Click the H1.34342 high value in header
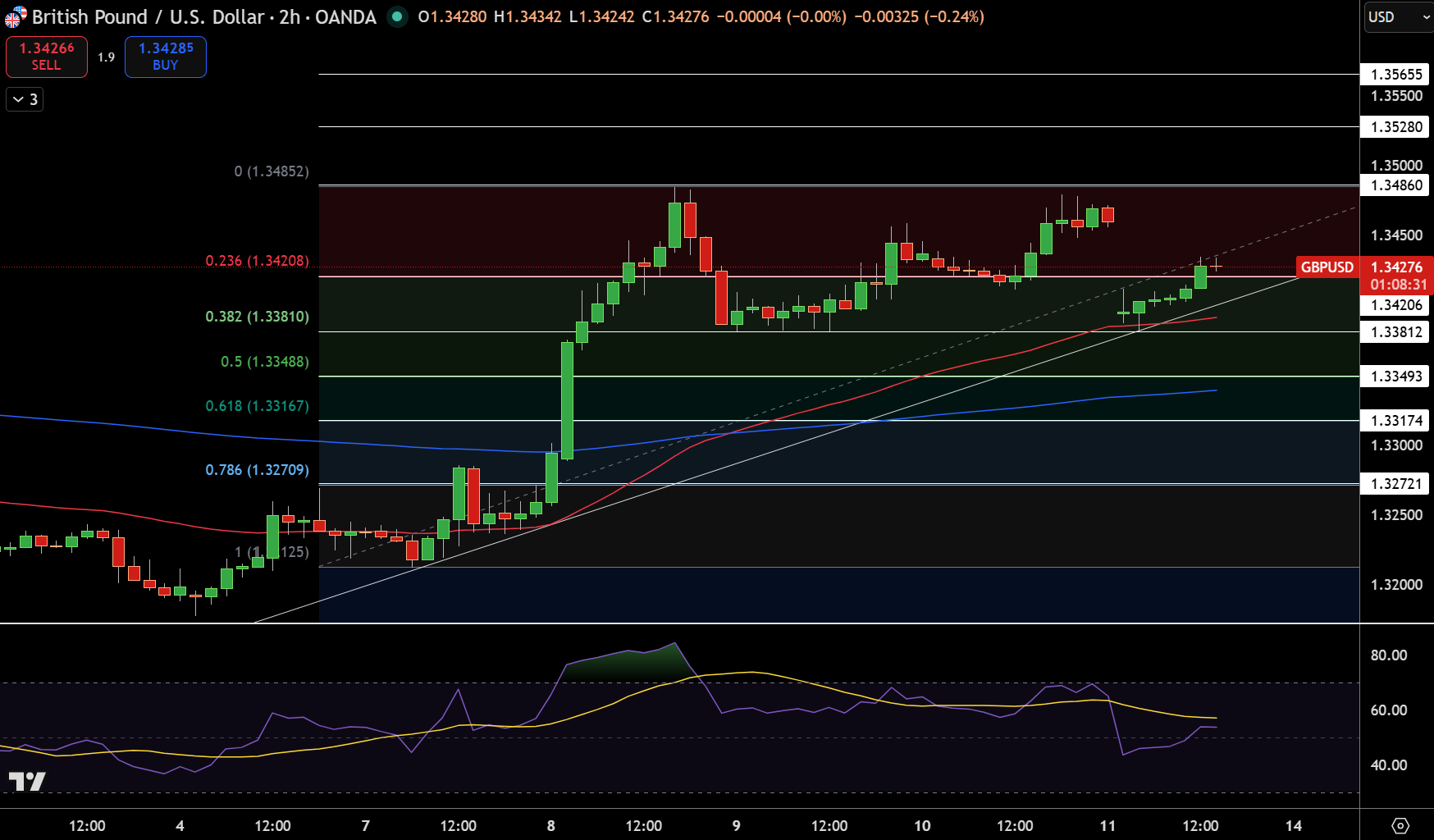This screenshot has height=840, width=1434. pyautogui.click(x=527, y=16)
